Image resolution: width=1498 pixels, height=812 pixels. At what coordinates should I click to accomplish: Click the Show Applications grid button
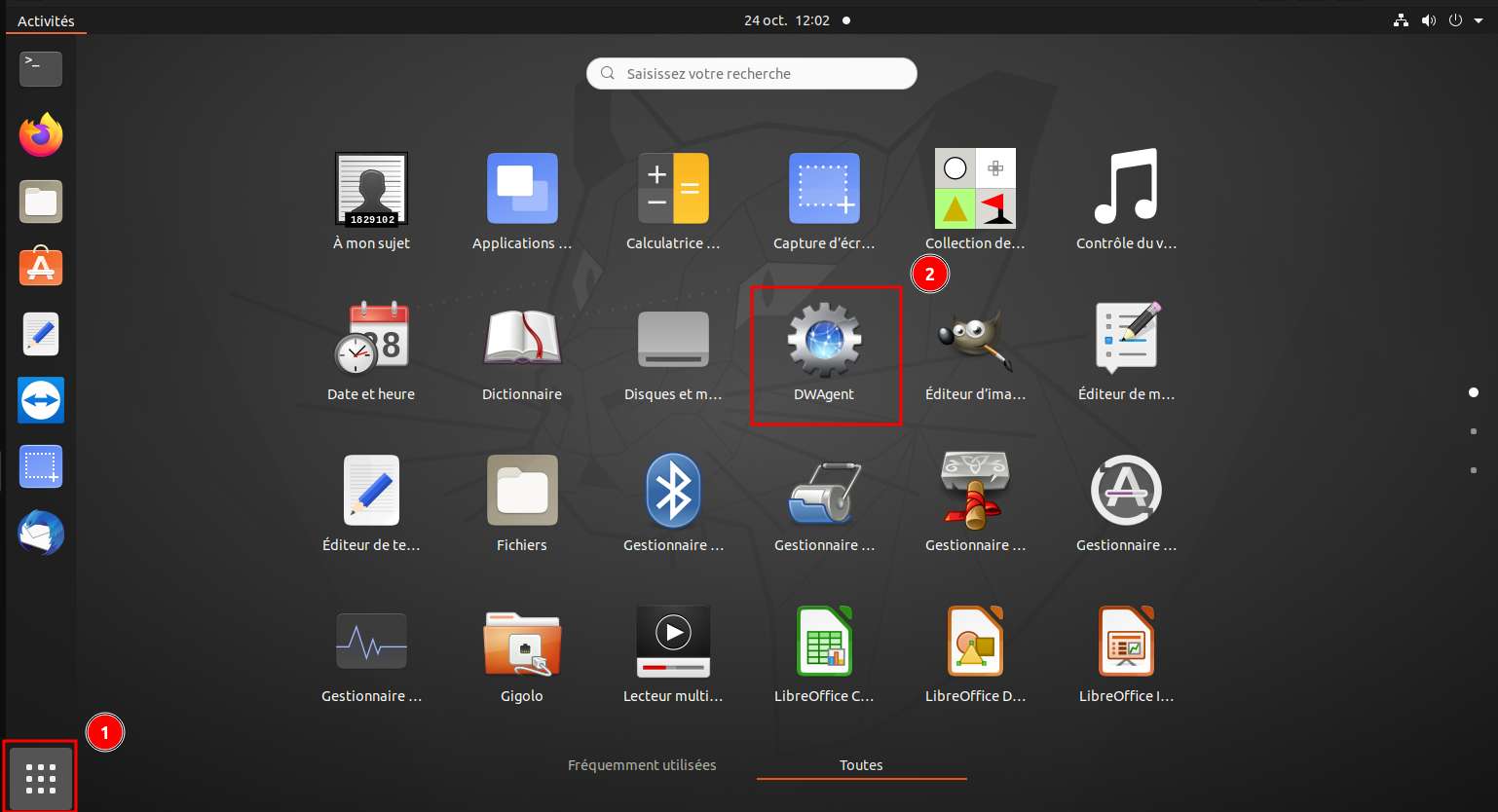coord(41,779)
